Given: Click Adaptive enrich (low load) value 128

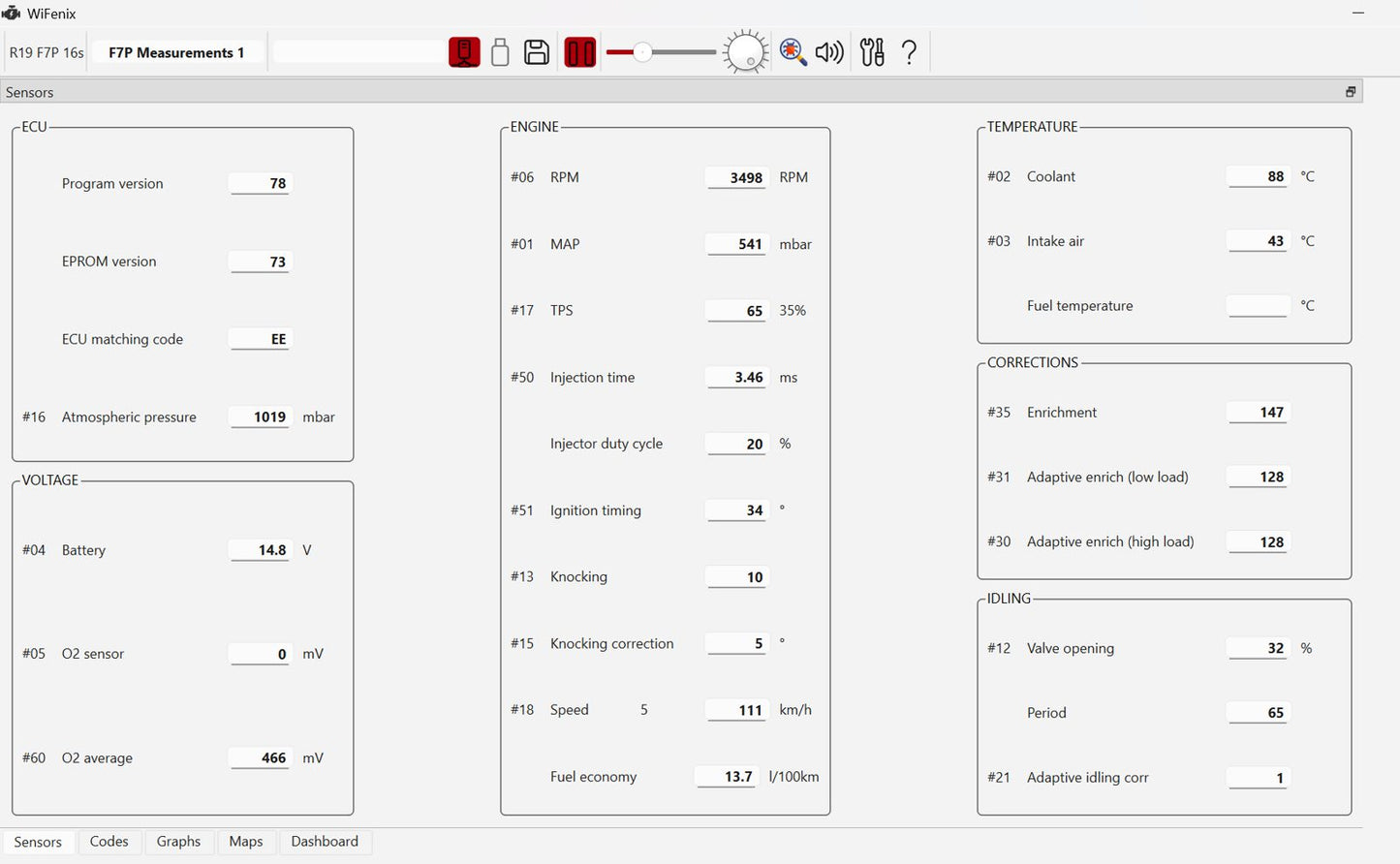Looking at the screenshot, I should (x=1258, y=478).
